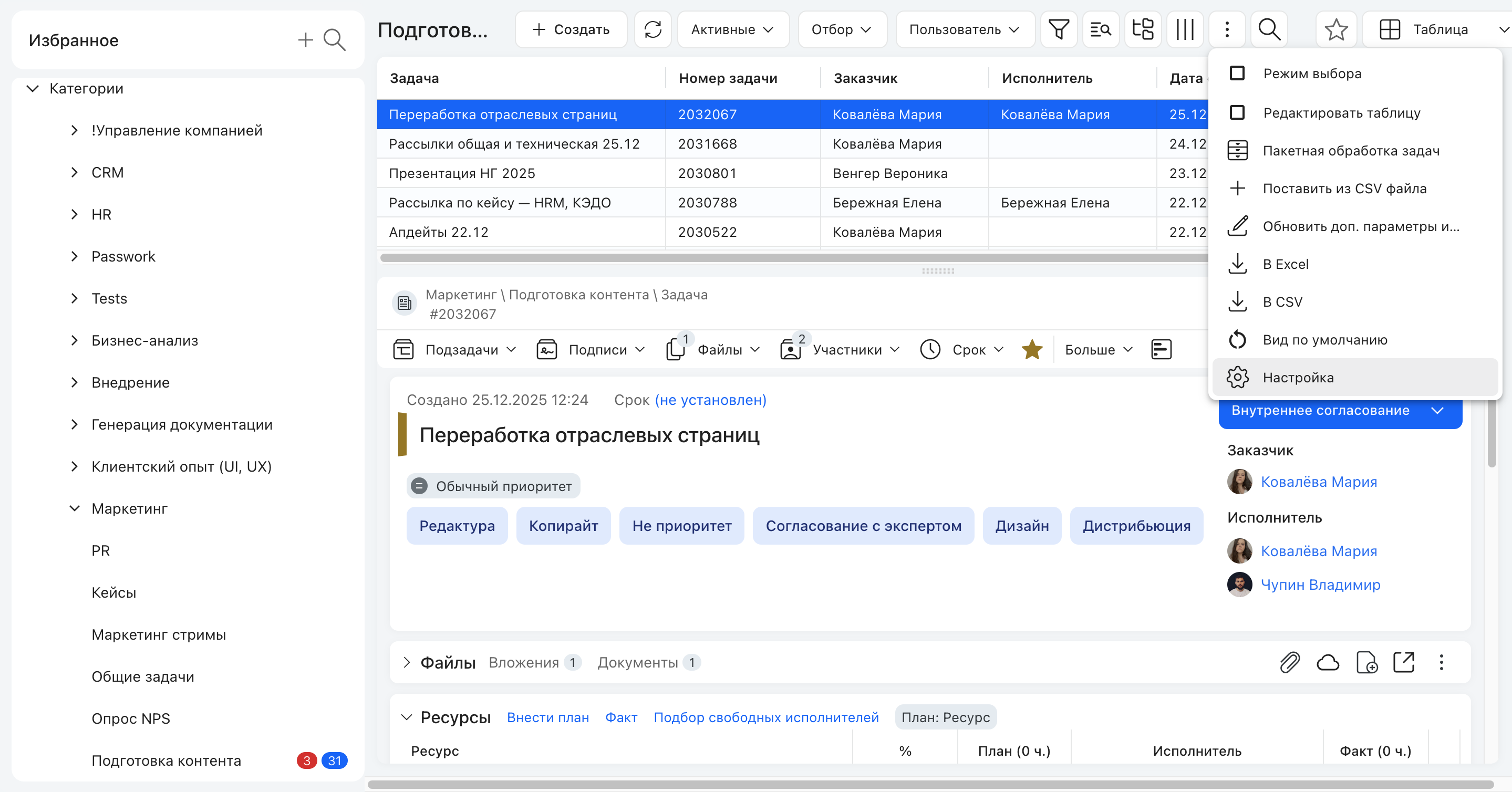Click the Gantt icon after Больше
The width and height of the screenshot is (1512, 792).
coord(1161,350)
